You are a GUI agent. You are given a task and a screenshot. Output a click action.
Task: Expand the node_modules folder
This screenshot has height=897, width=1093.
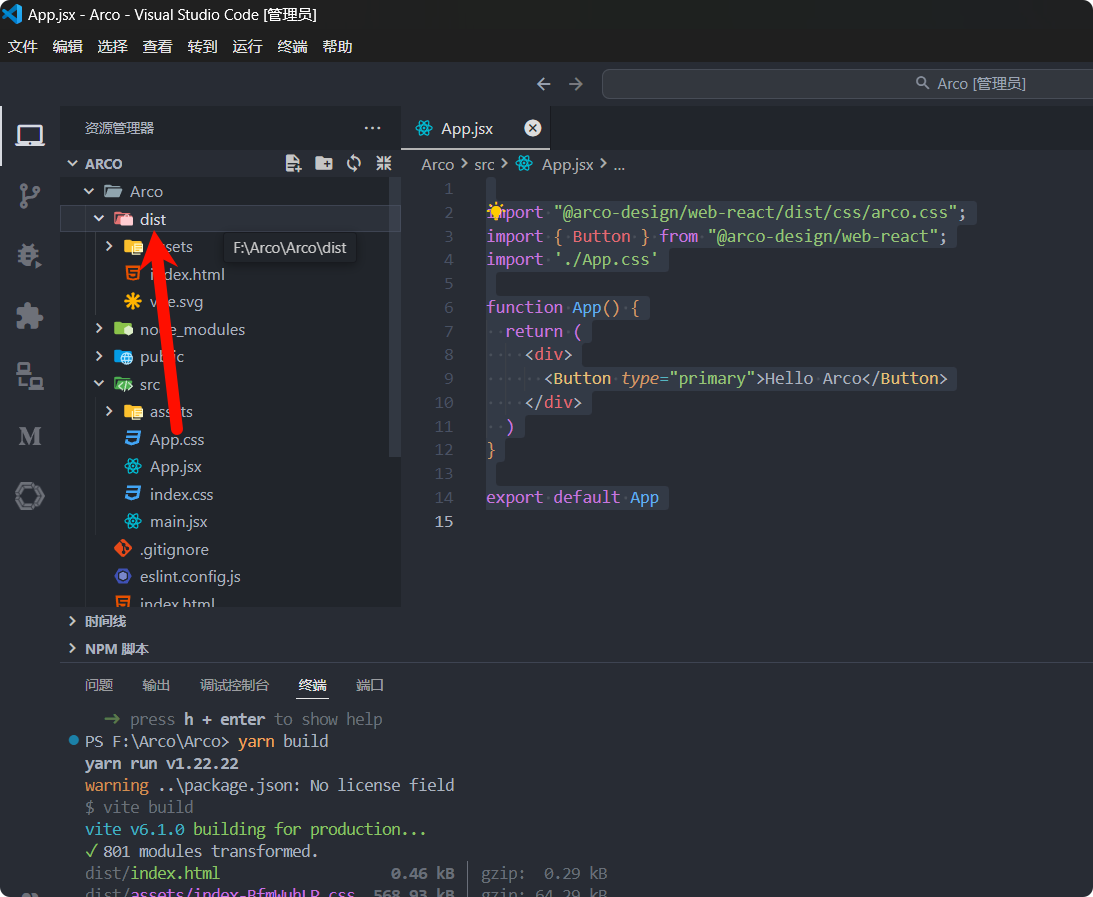point(99,329)
